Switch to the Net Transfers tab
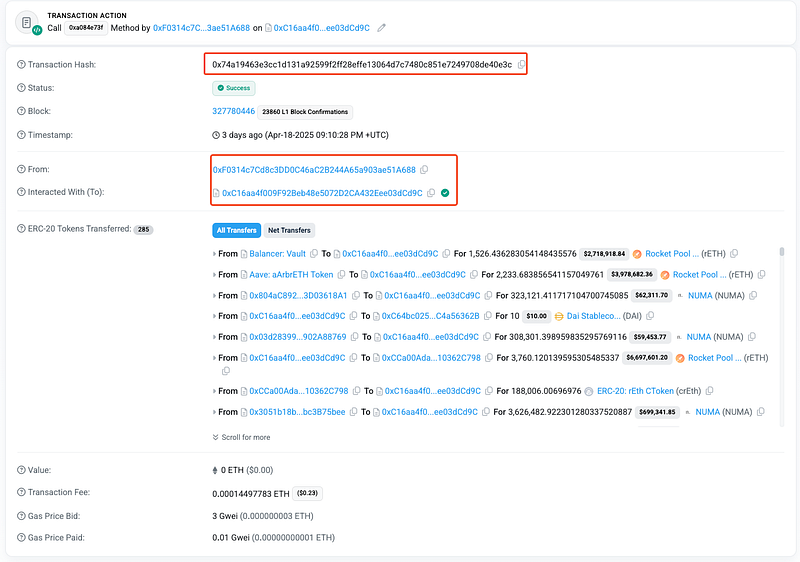The width and height of the screenshot is (800, 562). tap(289, 230)
